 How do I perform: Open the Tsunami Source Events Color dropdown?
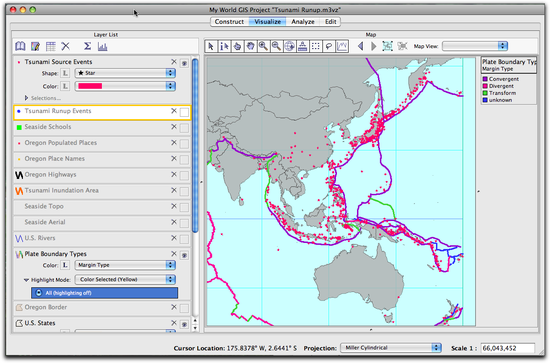point(125,86)
